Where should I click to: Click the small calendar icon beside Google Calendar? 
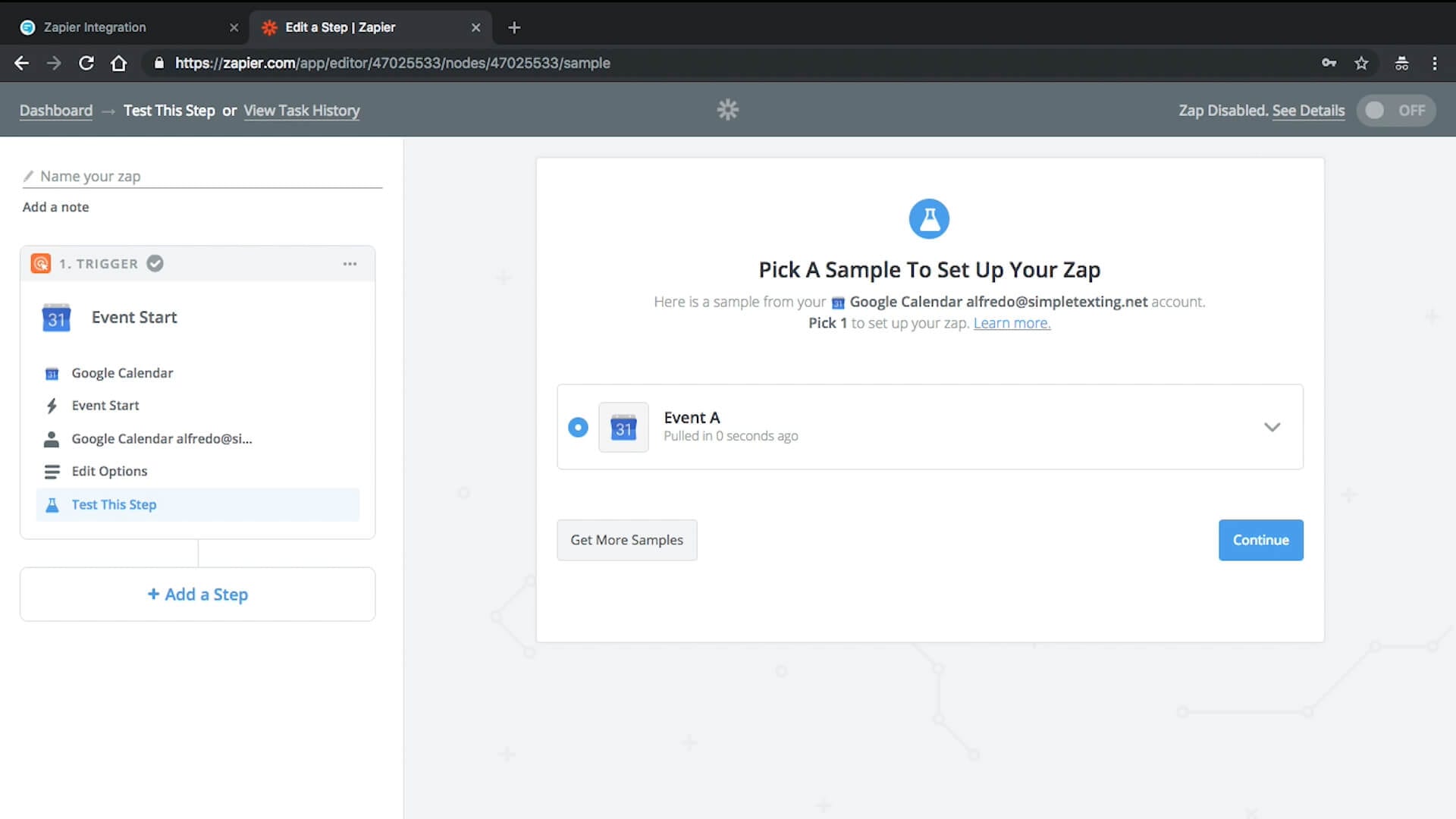pyautogui.click(x=52, y=374)
